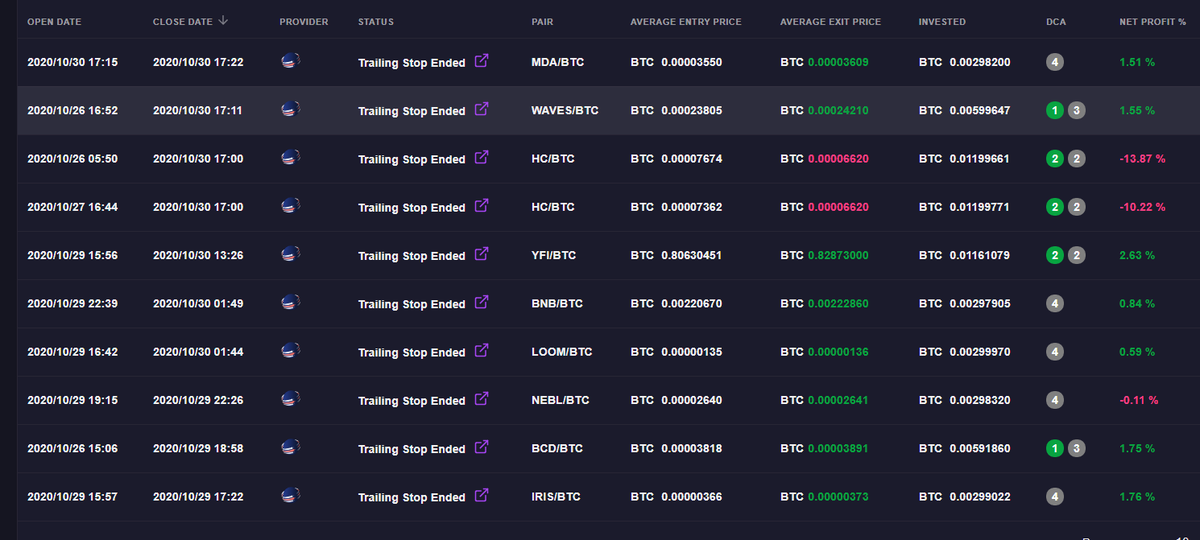Viewport: 1200px width, 540px height.
Task: Sort by Pair column header
Action: [544, 21]
